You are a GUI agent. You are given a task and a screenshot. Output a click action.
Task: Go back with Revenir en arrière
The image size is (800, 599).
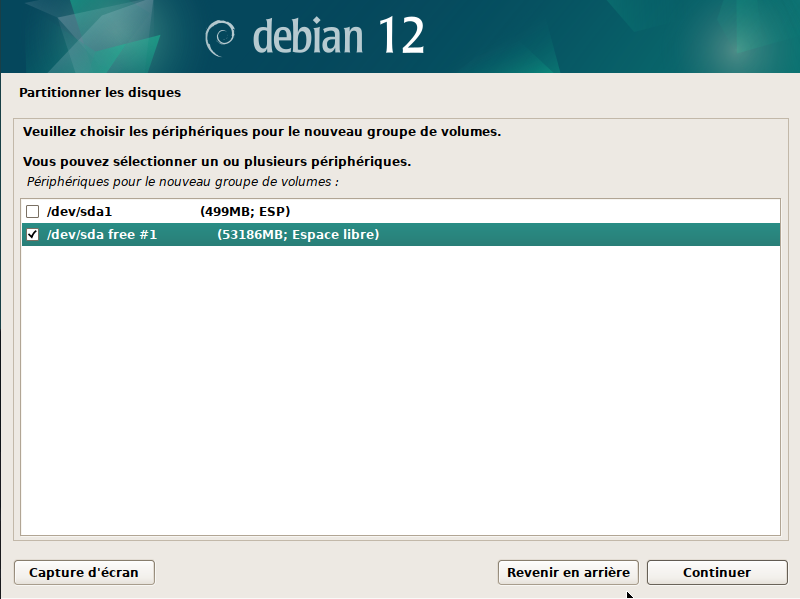pyautogui.click(x=568, y=572)
